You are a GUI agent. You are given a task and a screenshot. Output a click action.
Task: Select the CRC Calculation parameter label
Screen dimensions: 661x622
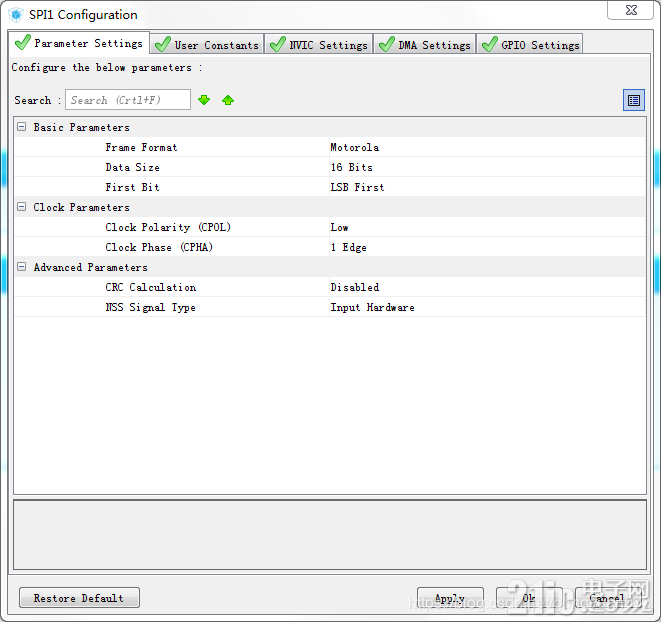150,287
